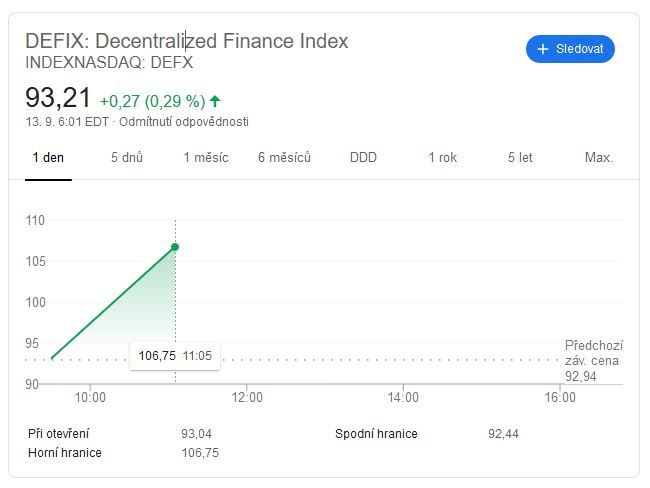This screenshot has height=488, width=650.
Task: Click the plus icon on Sledovat
Action: pos(543,49)
